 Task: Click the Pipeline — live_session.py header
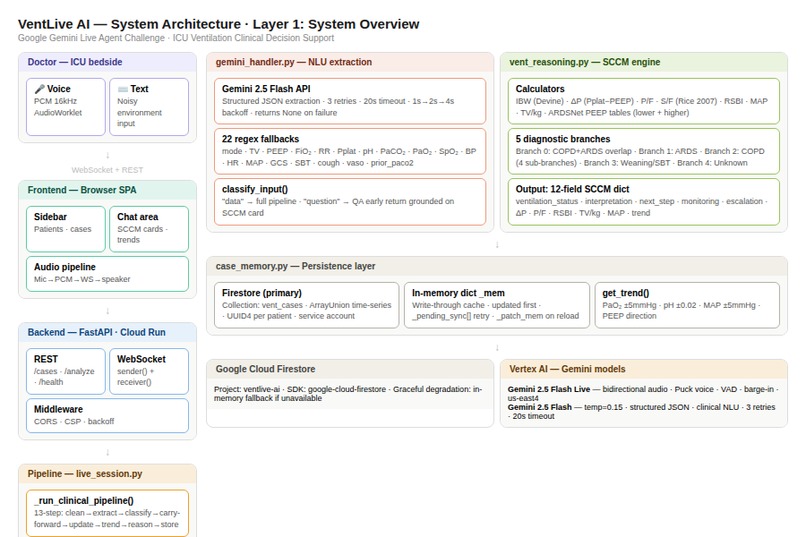point(107,473)
